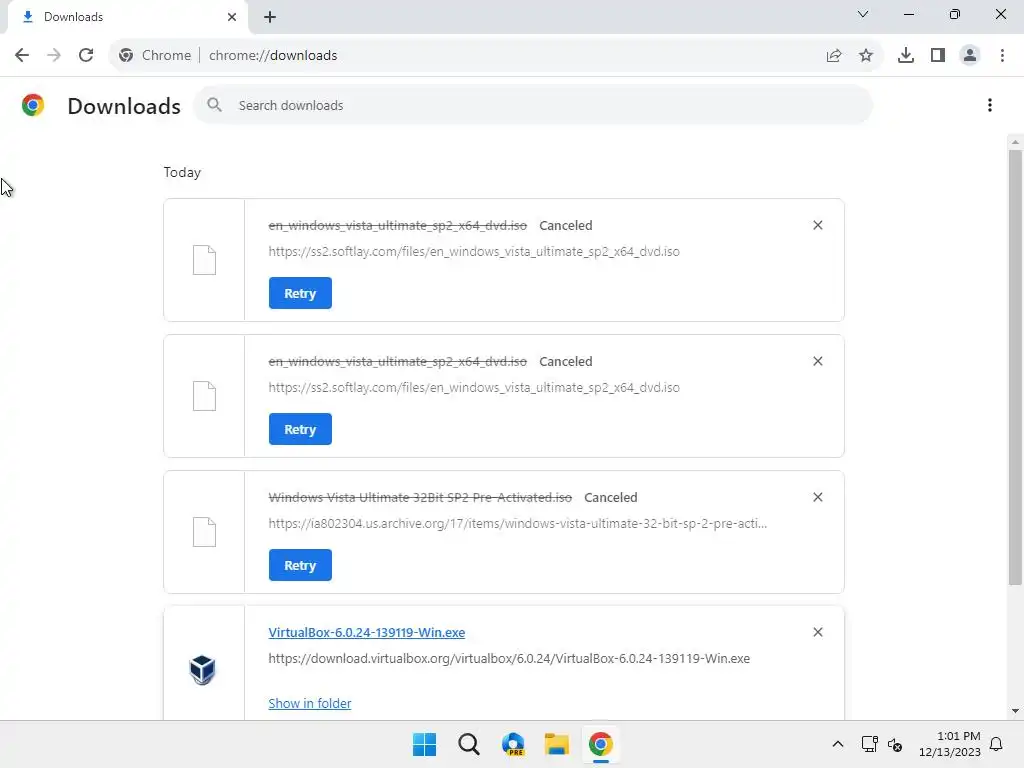Click Canceled status on Vista 32Bit entry
Image resolution: width=1024 pixels, height=768 pixels.
tap(611, 497)
